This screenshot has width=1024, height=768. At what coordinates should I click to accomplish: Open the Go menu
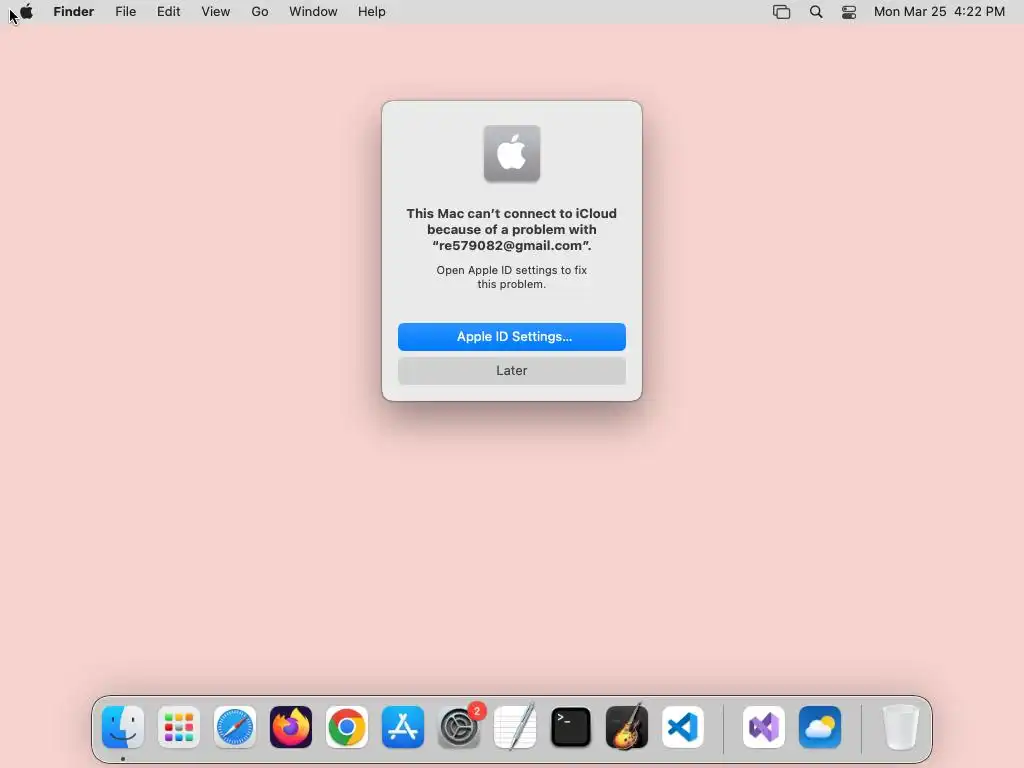coord(260,12)
